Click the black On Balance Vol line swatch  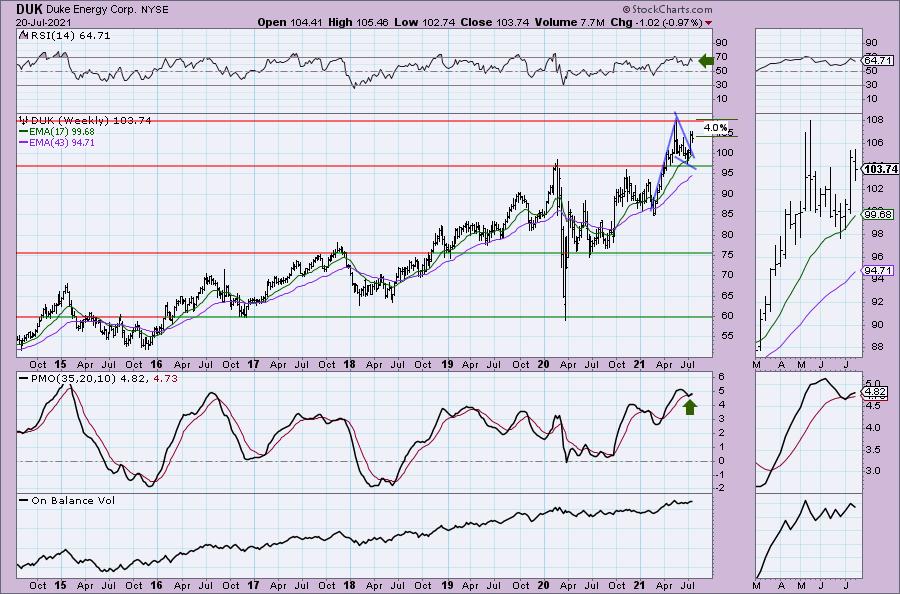click(24, 500)
